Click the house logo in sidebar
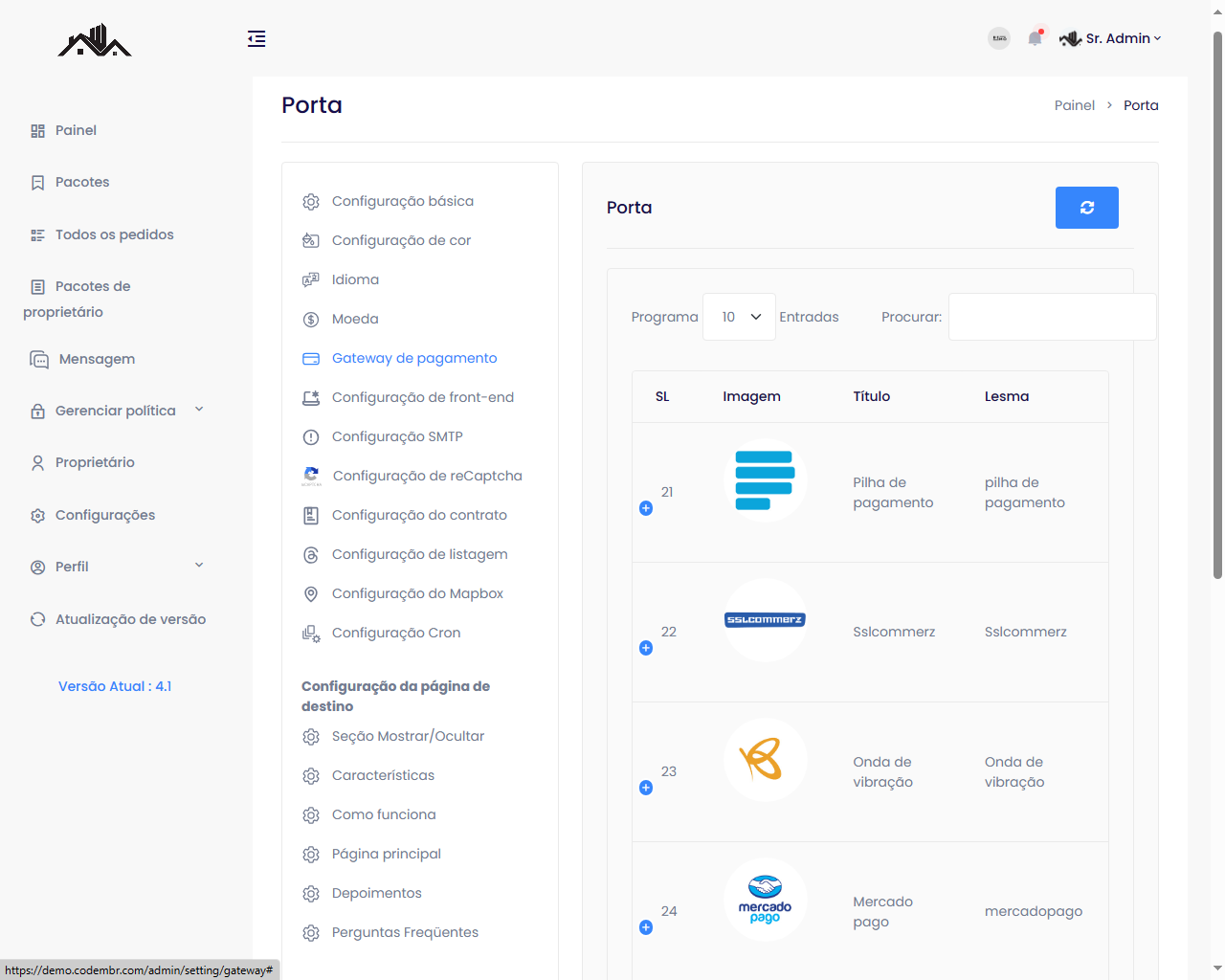The width and height of the screenshot is (1225, 980). click(95, 41)
